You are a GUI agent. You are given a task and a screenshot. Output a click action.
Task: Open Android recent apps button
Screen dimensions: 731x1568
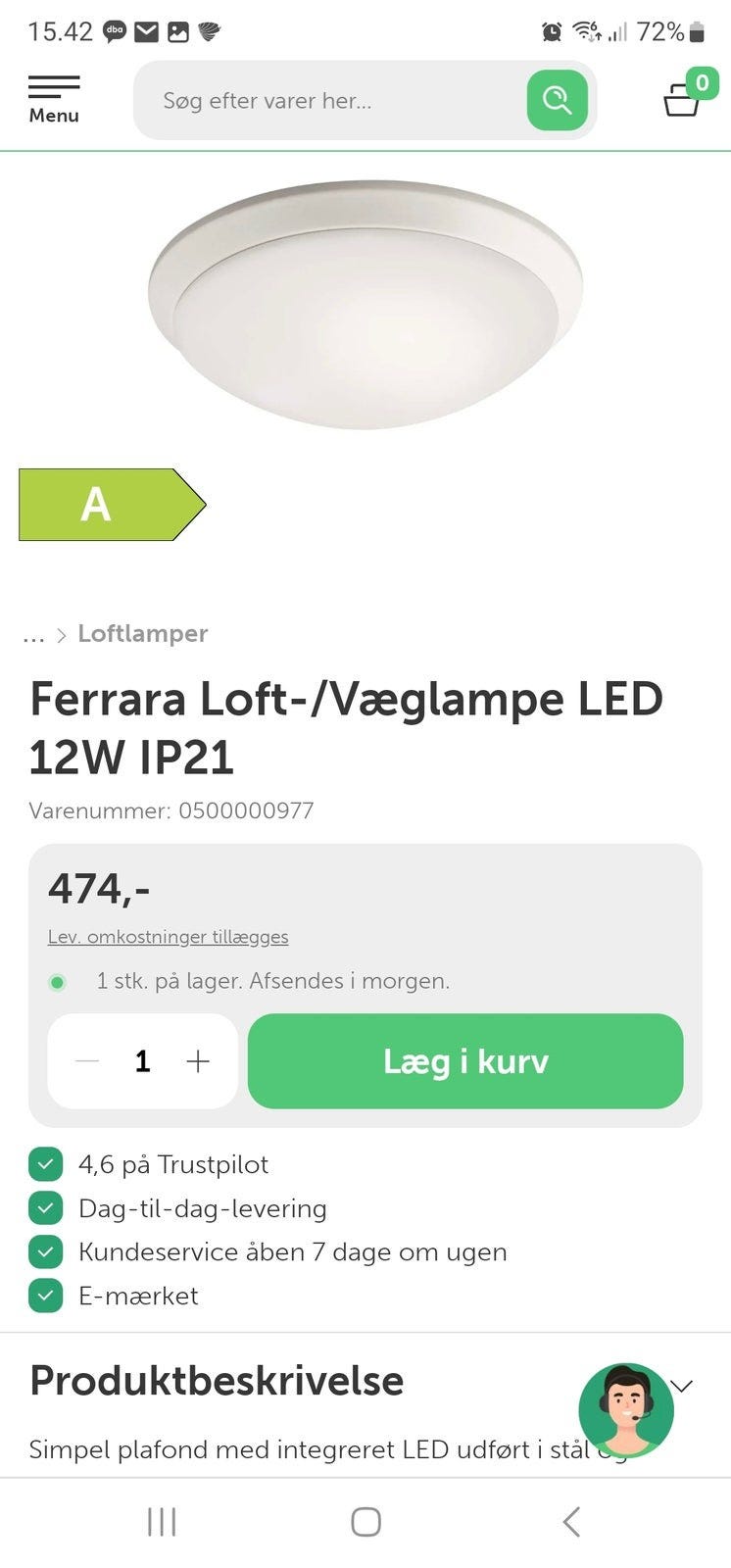pos(162,1521)
